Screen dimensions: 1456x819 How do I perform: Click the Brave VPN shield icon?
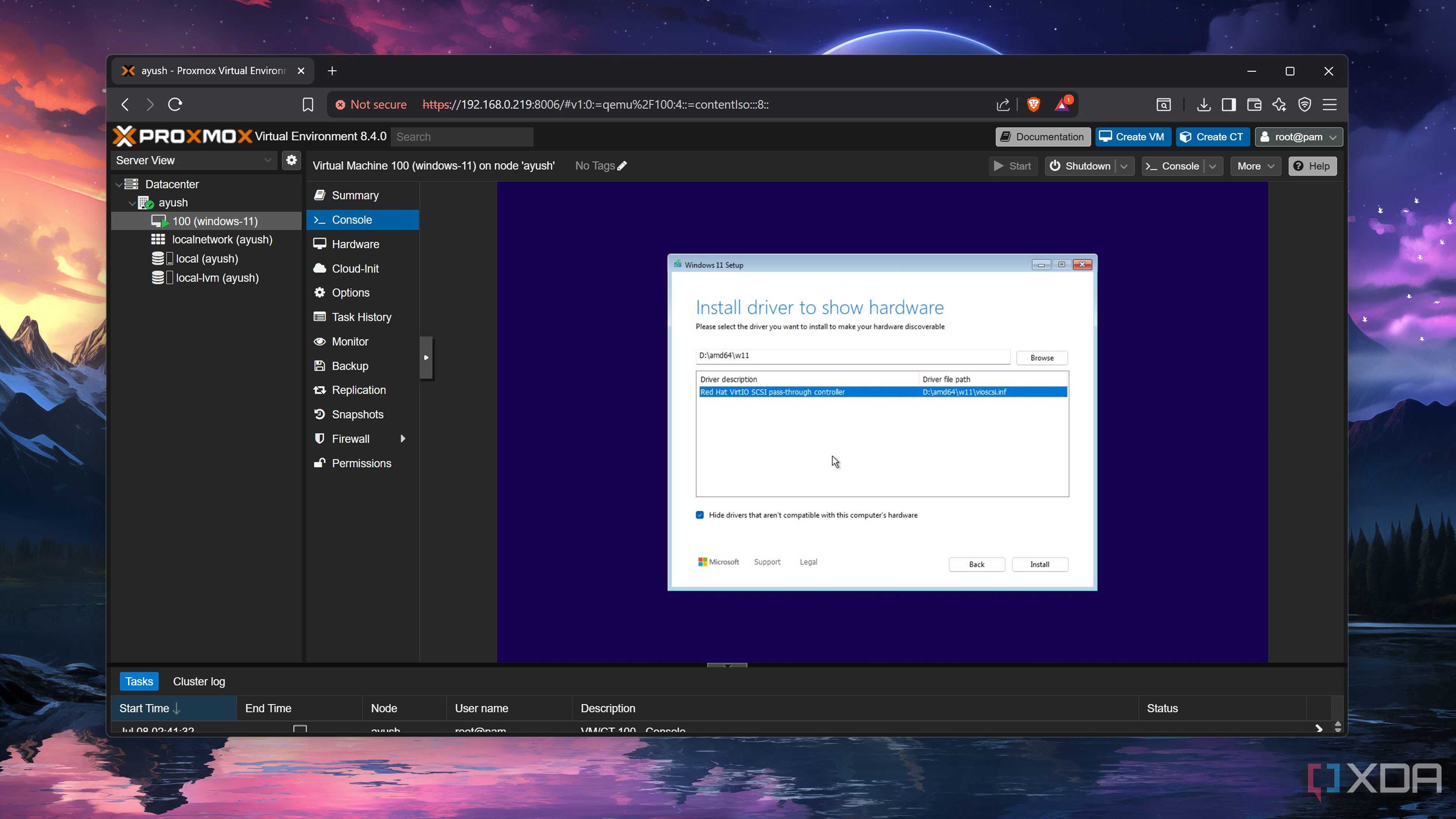[x=1304, y=105]
